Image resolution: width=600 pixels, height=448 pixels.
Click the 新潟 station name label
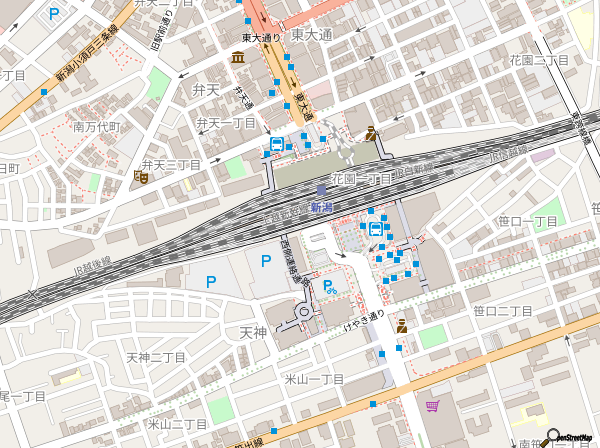pyautogui.click(x=321, y=207)
